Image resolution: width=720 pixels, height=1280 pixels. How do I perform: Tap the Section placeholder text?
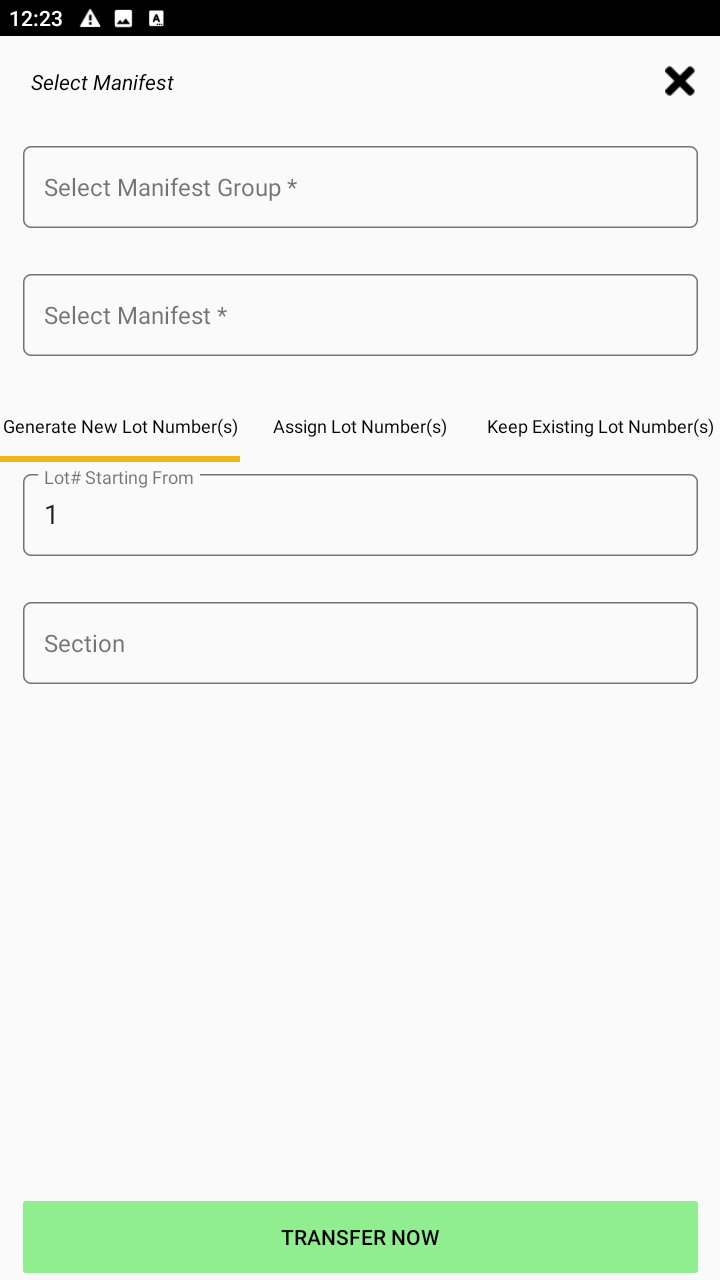84,644
